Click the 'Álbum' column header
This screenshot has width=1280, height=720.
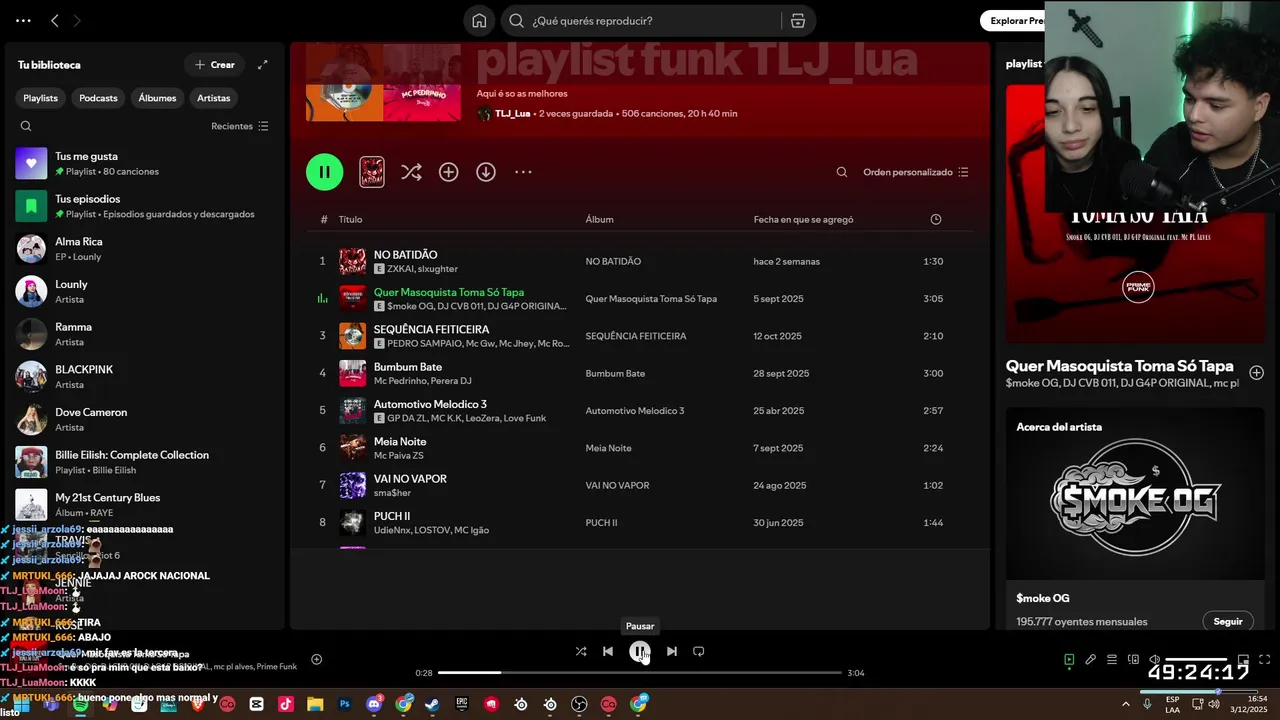(599, 219)
